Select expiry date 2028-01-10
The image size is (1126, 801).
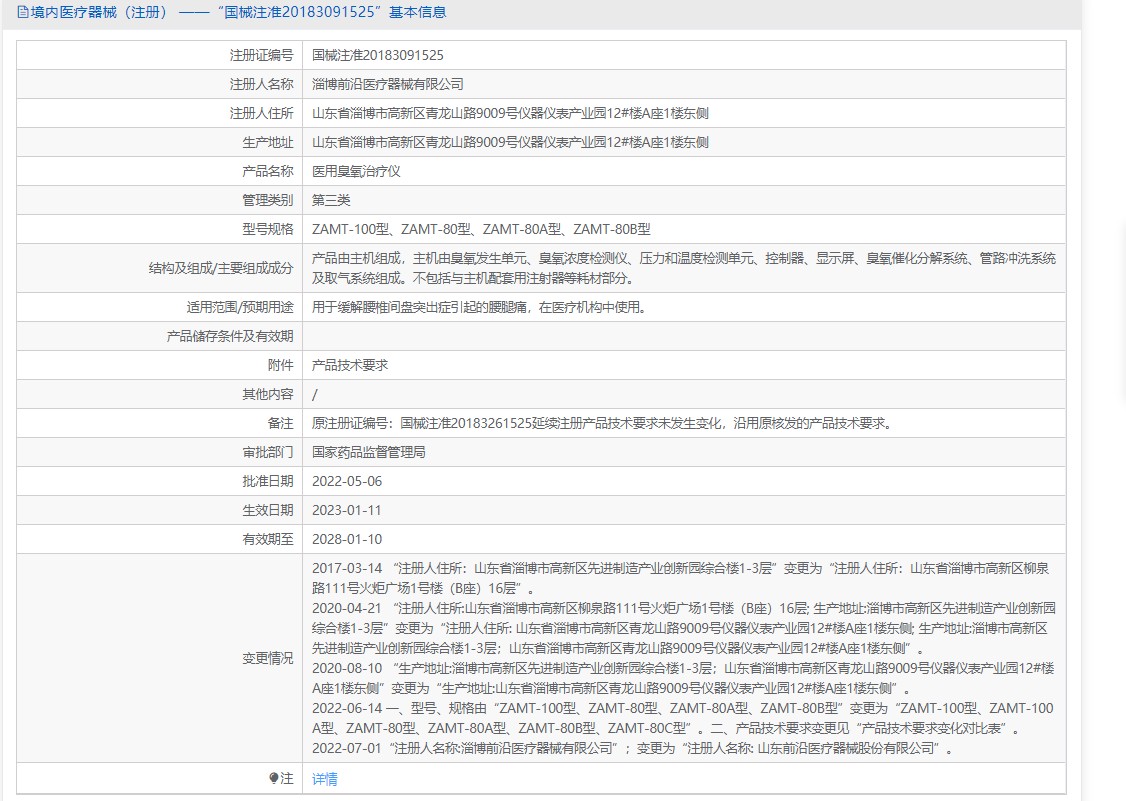[347, 540]
